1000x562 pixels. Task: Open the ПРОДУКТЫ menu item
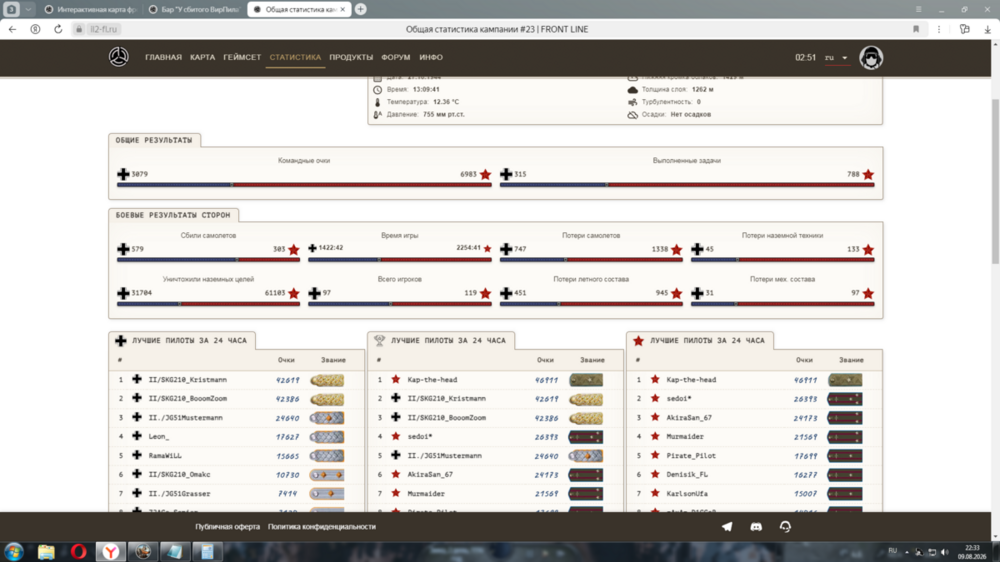(351, 57)
